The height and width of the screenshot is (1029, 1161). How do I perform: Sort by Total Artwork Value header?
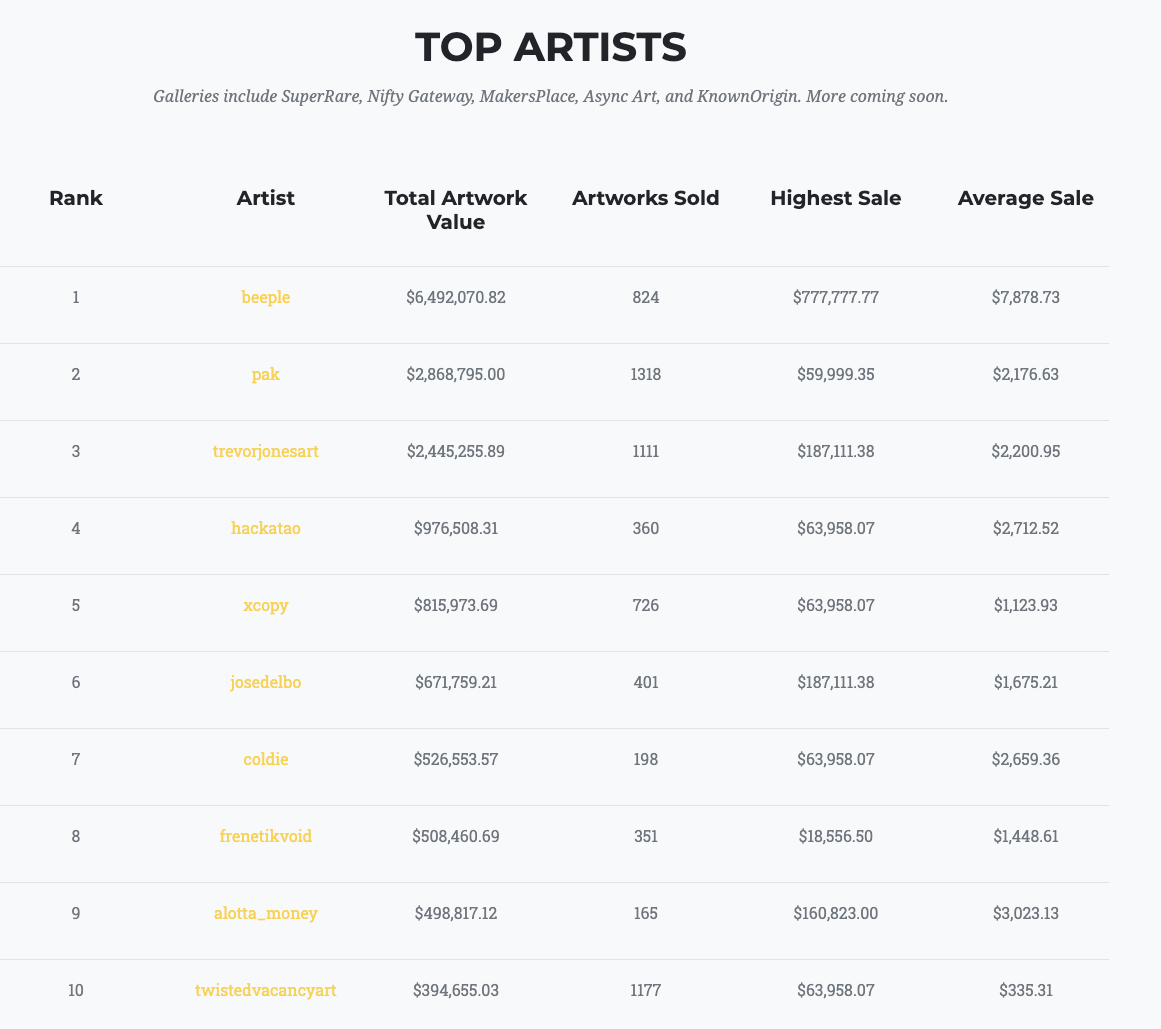click(x=455, y=210)
